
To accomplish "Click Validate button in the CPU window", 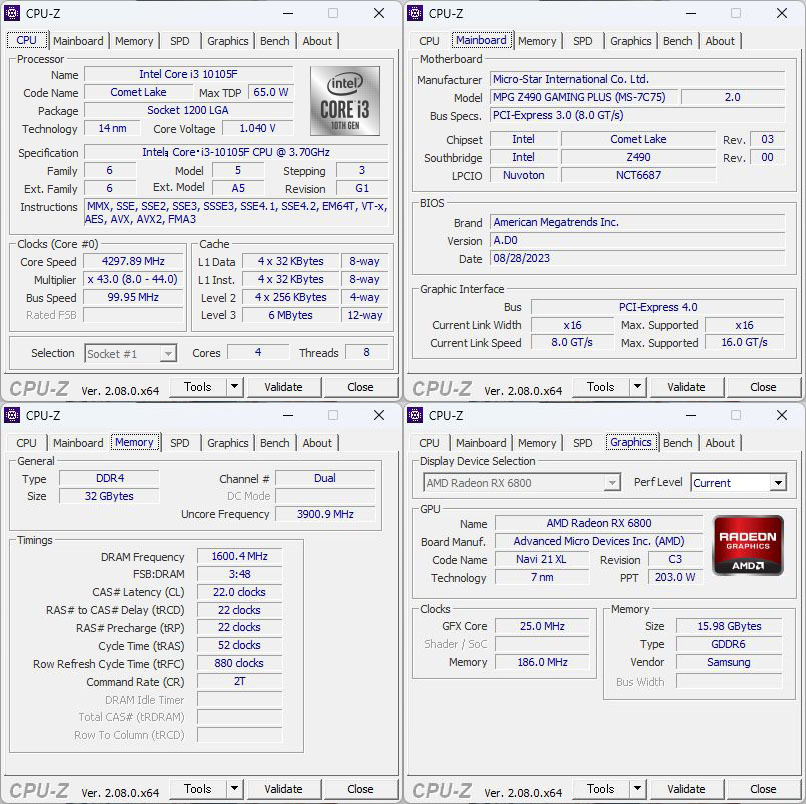I will pyautogui.click(x=283, y=387).
